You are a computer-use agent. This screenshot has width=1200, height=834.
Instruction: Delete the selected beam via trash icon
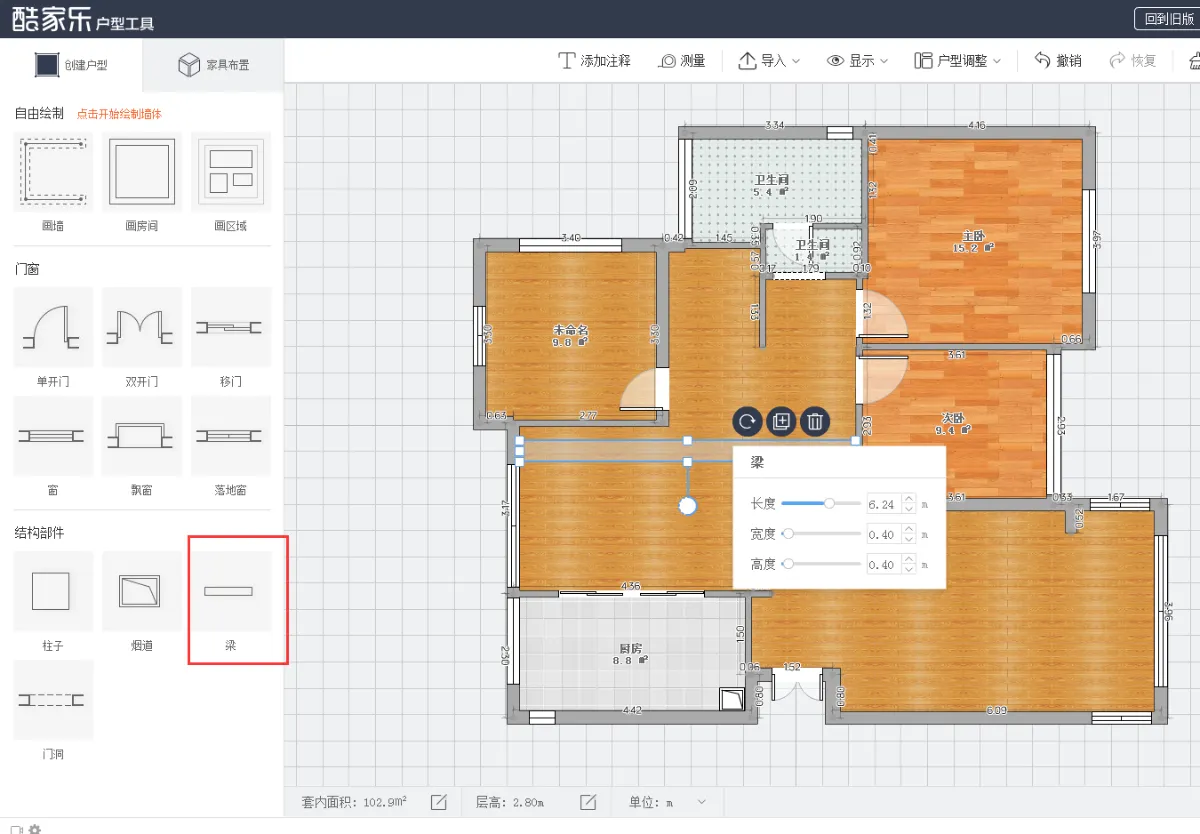pos(815,421)
